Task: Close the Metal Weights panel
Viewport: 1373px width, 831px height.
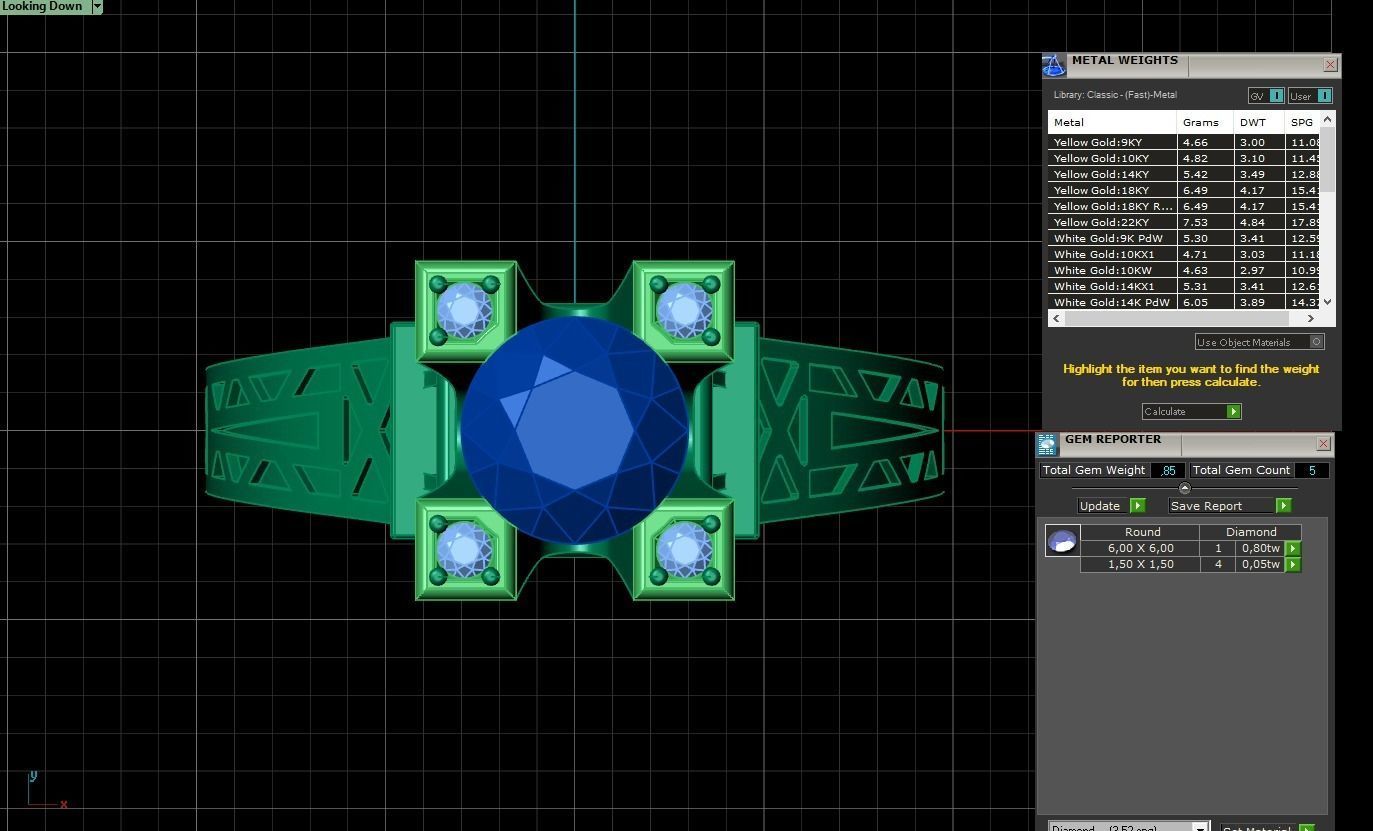Action: [1330, 65]
